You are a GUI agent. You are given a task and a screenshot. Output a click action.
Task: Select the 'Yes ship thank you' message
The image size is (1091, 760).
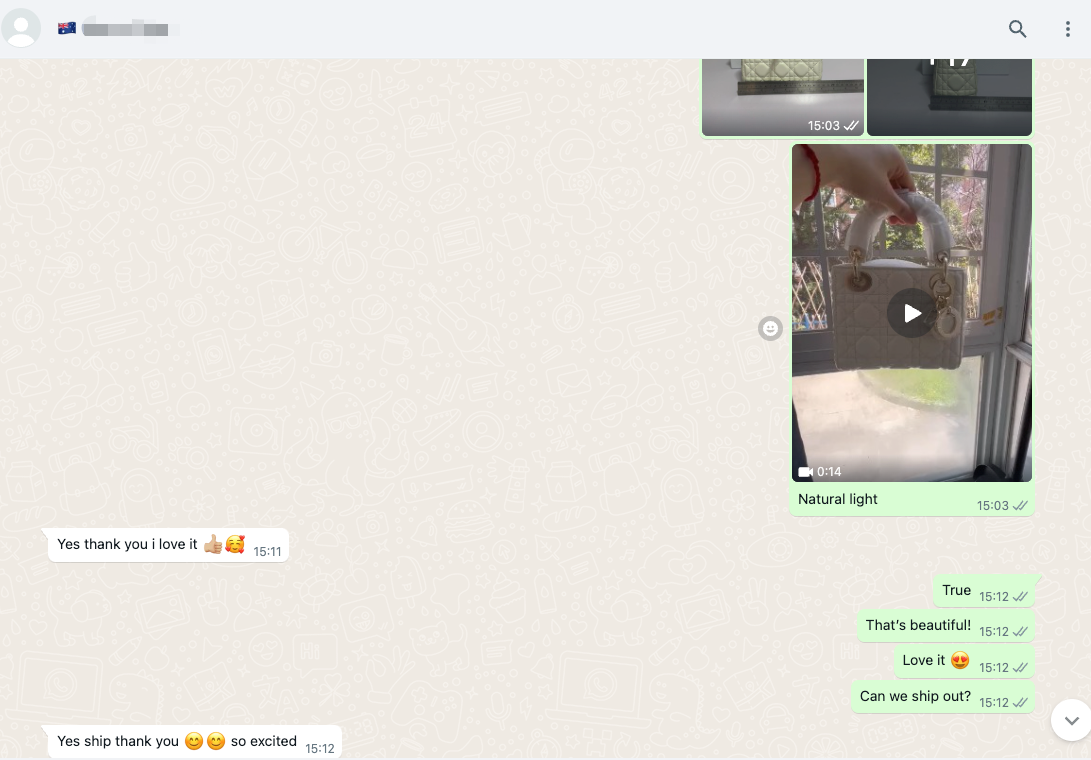(195, 742)
